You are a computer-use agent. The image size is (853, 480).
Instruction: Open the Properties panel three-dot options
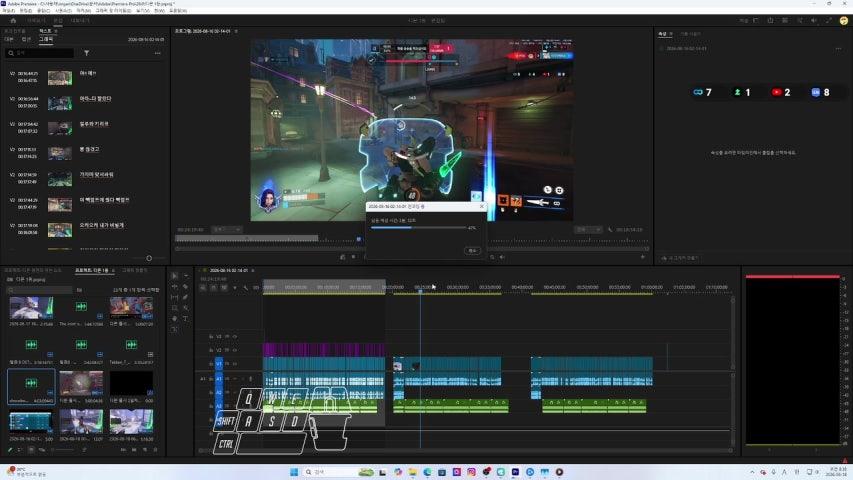(x=838, y=48)
